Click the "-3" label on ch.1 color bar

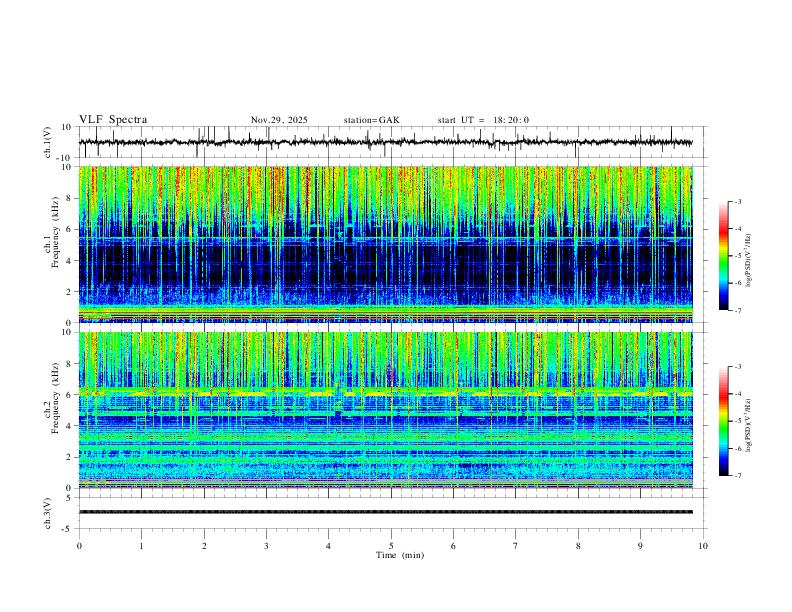[738, 201]
